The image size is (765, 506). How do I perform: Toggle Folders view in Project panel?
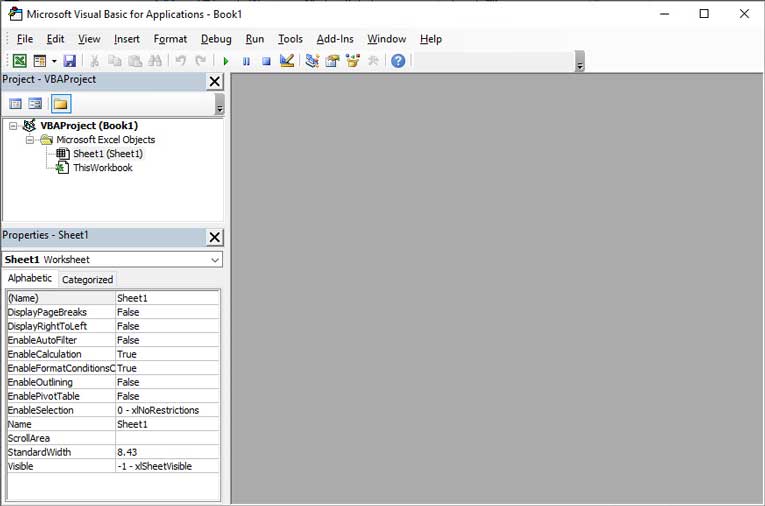(61, 104)
